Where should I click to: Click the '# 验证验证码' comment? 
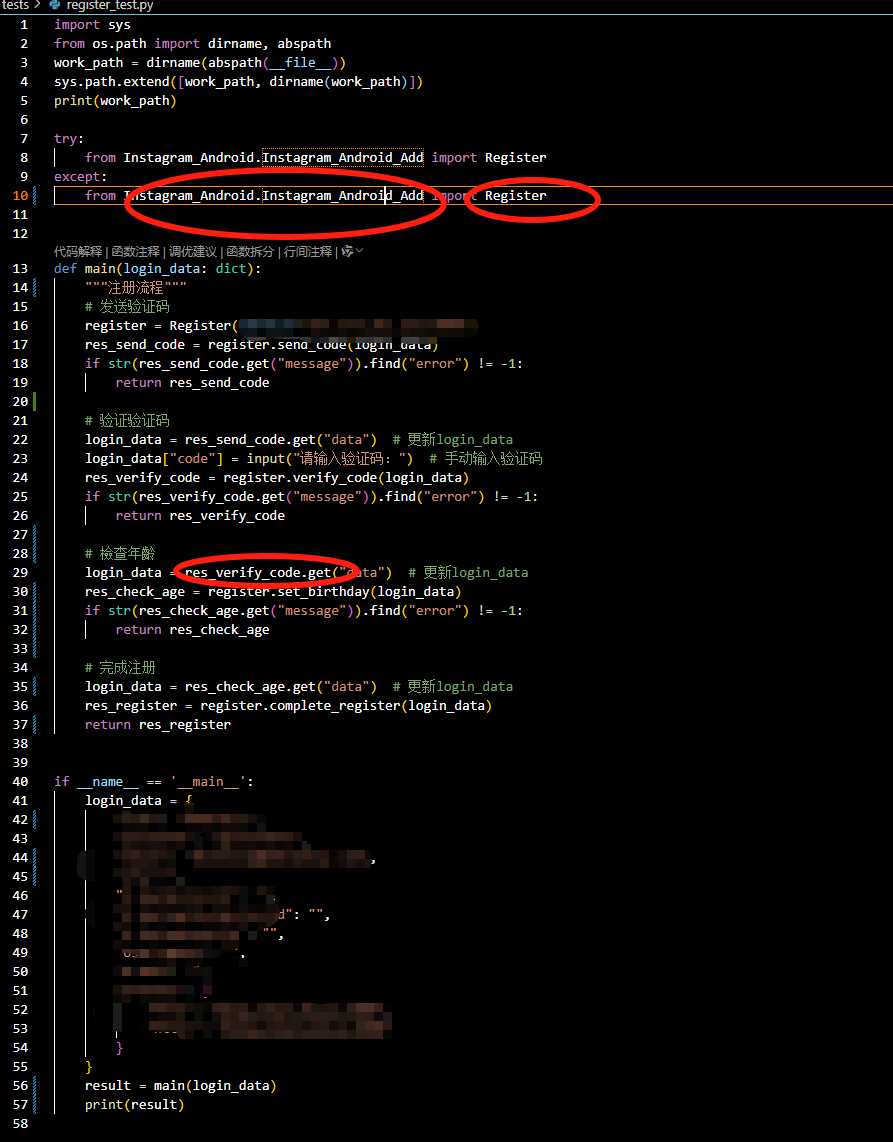pyautogui.click(x=127, y=420)
